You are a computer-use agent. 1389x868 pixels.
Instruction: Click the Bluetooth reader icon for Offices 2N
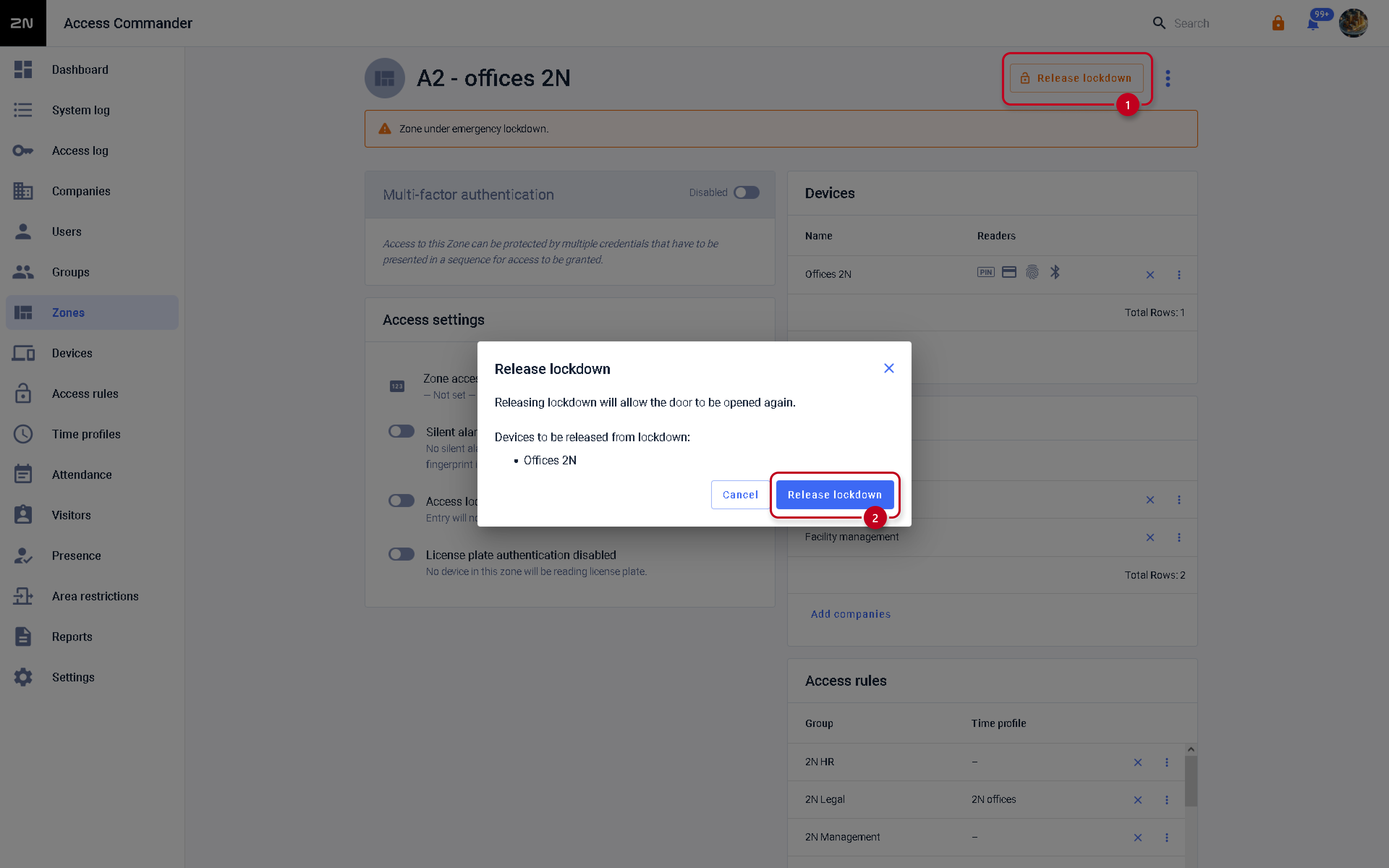point(1055,272)
